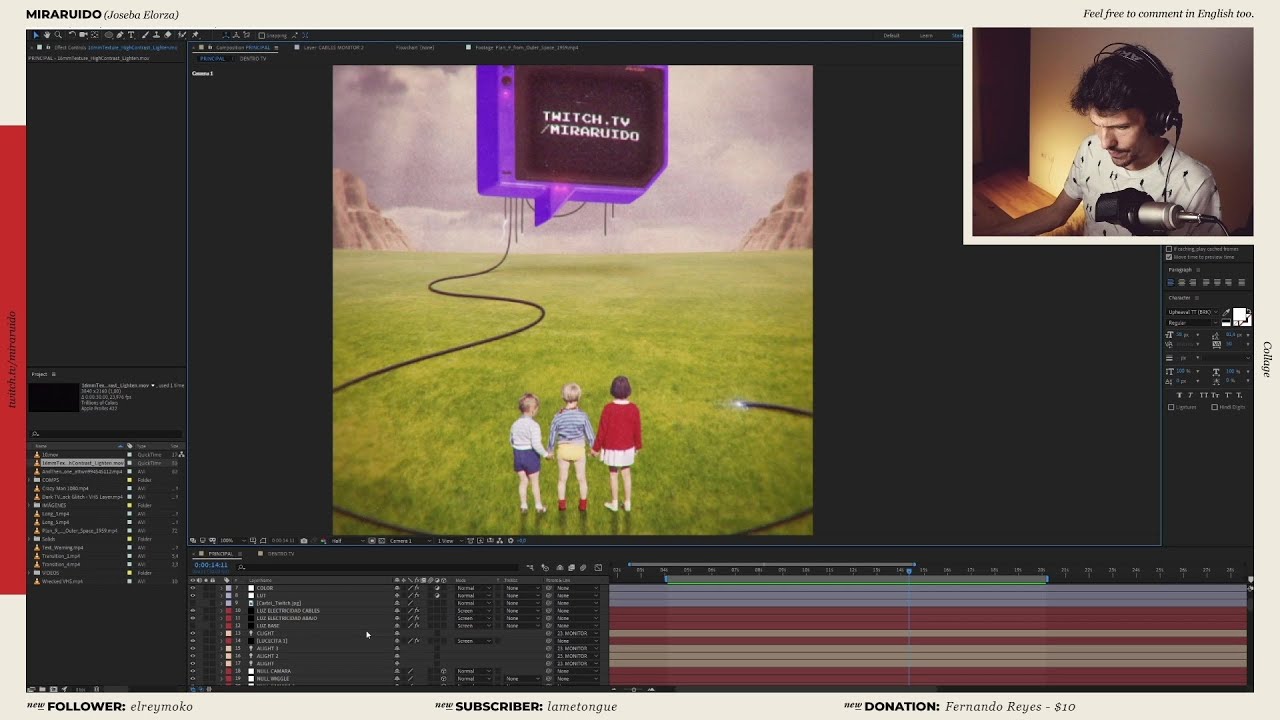The height and width of the screenshot is (720, 1280).
Task: Hide the LUT layer eye
Action: (193, 595)
